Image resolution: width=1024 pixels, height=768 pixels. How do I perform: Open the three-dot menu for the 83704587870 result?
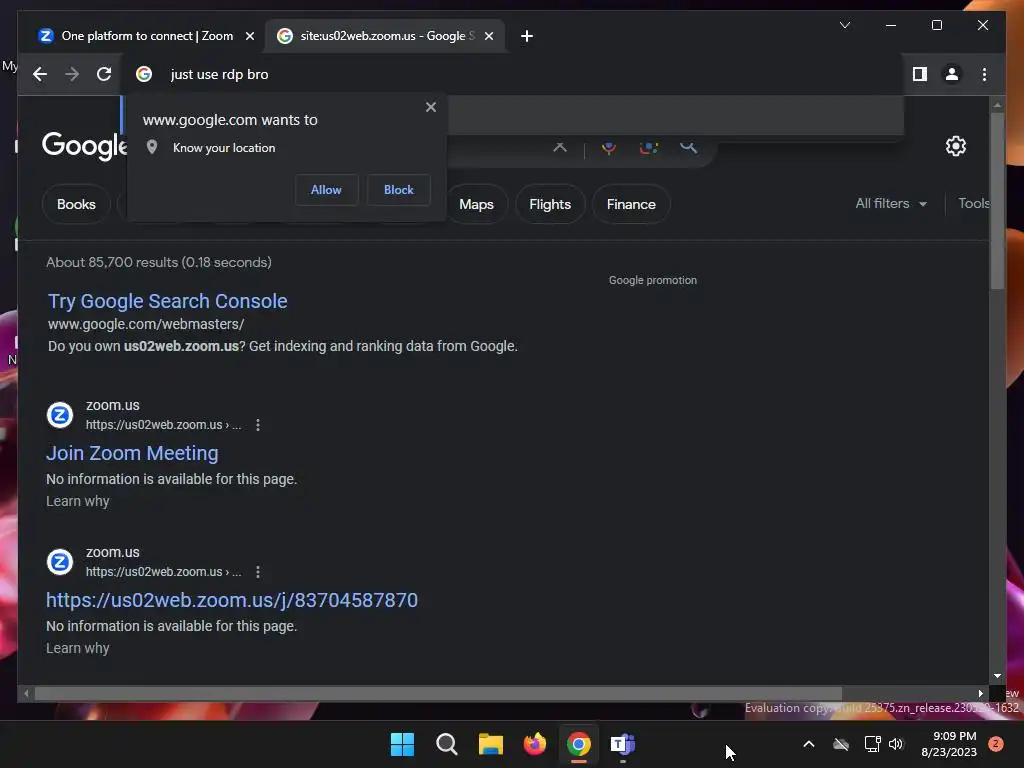point(258,572)
